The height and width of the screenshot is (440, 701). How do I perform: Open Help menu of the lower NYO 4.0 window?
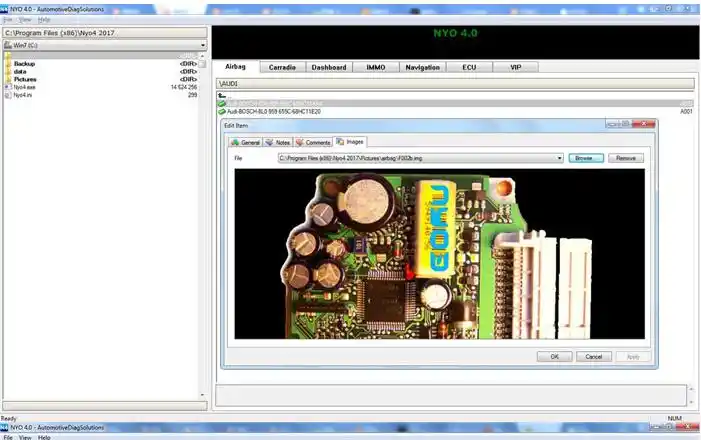pyautogui.click(x=44, y=437)
